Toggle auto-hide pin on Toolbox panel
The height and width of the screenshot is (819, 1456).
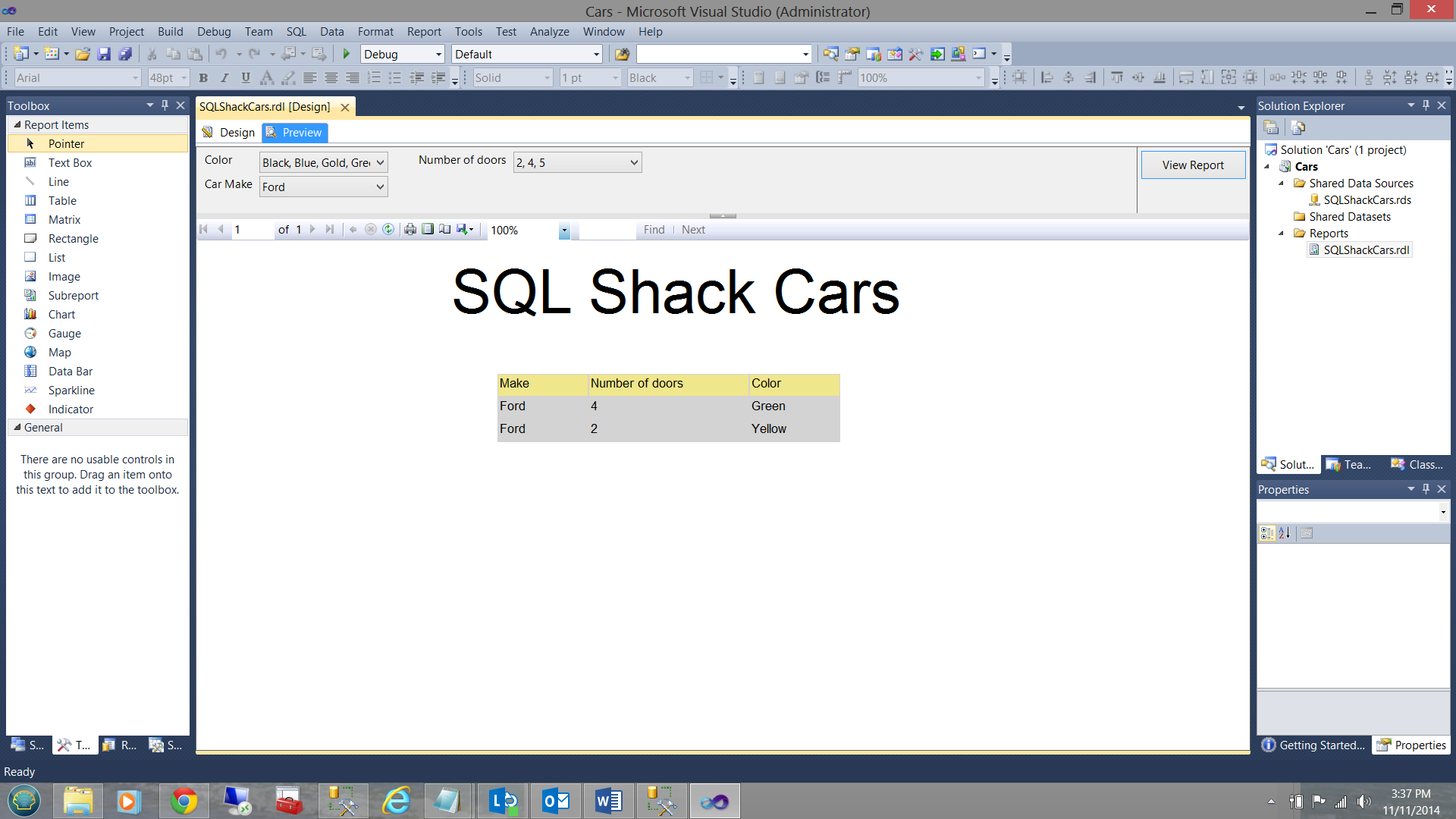pyautogui.click(x=165, y=105)
